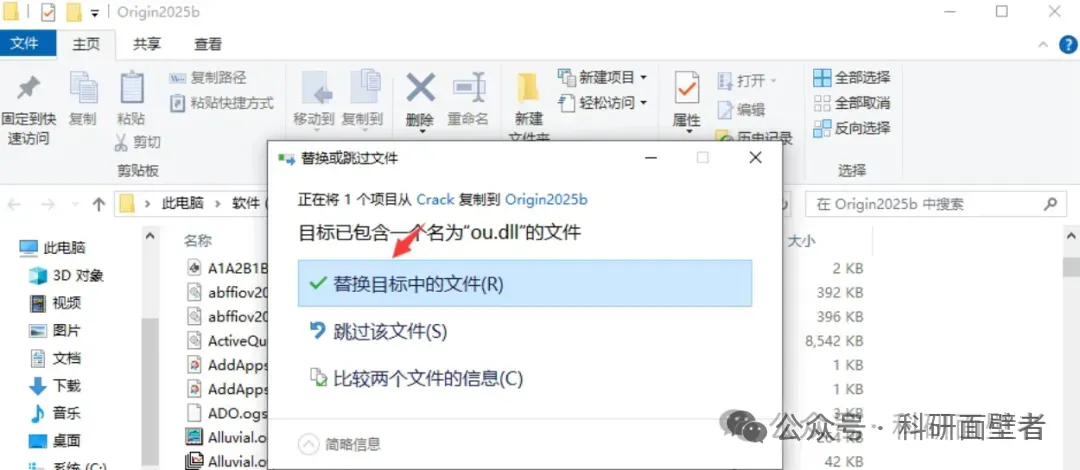Open the View ribbon tab
The image size is (1080, 470).
pyautogui.click(x=207, y=44)
